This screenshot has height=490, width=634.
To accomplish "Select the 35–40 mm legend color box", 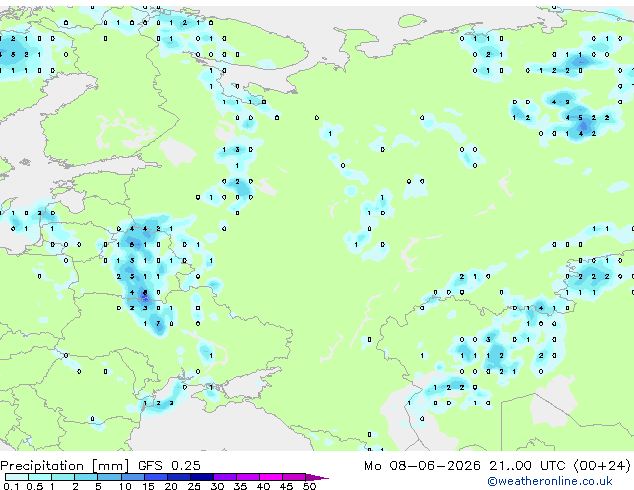I will point(247,477).
